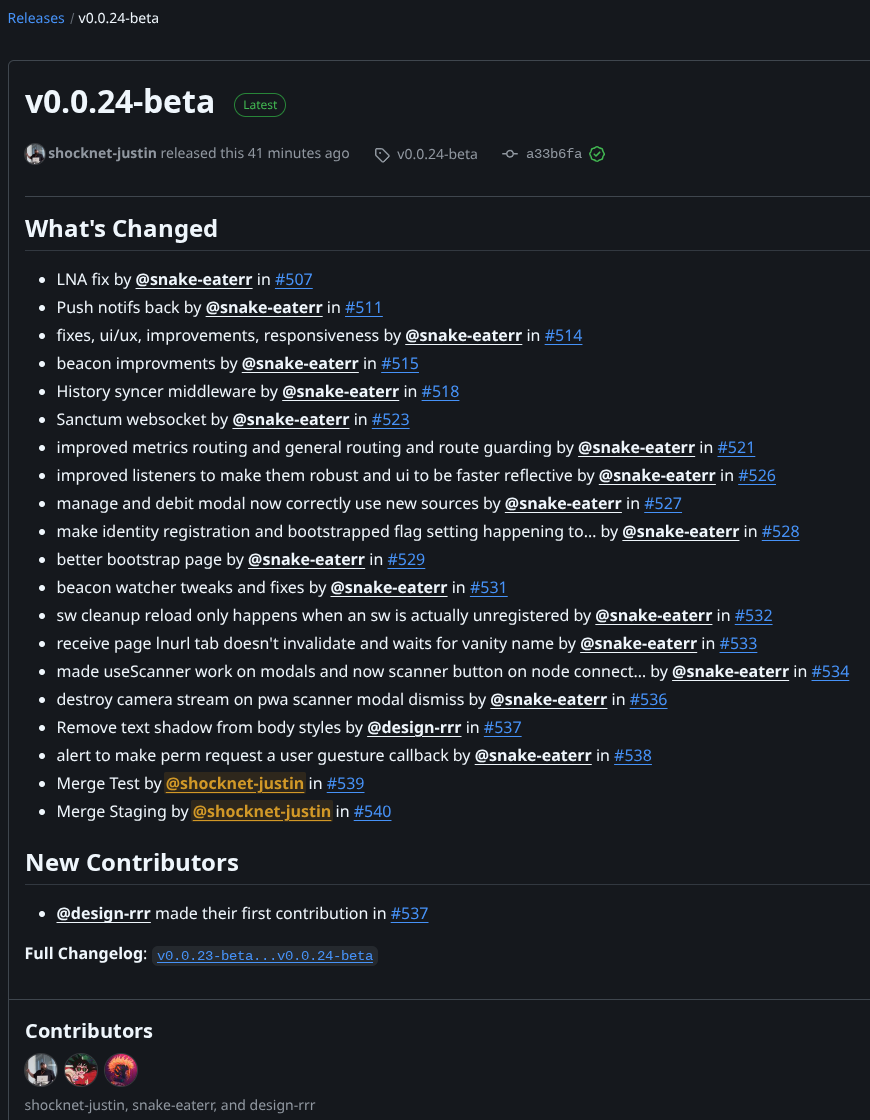Open pull request #514 link

[x=563, y=336]
